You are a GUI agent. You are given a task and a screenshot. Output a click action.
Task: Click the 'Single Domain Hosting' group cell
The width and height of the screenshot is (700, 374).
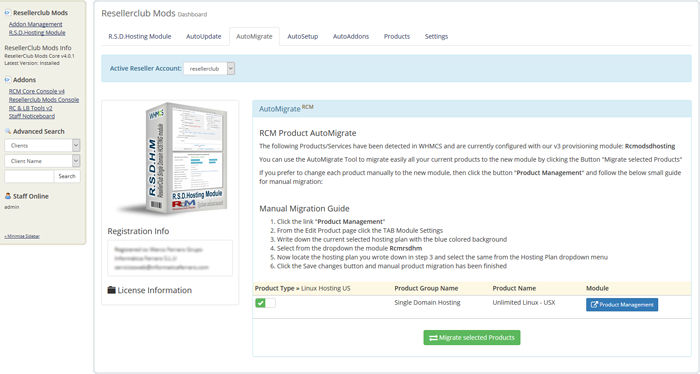(x=427, y=303)
